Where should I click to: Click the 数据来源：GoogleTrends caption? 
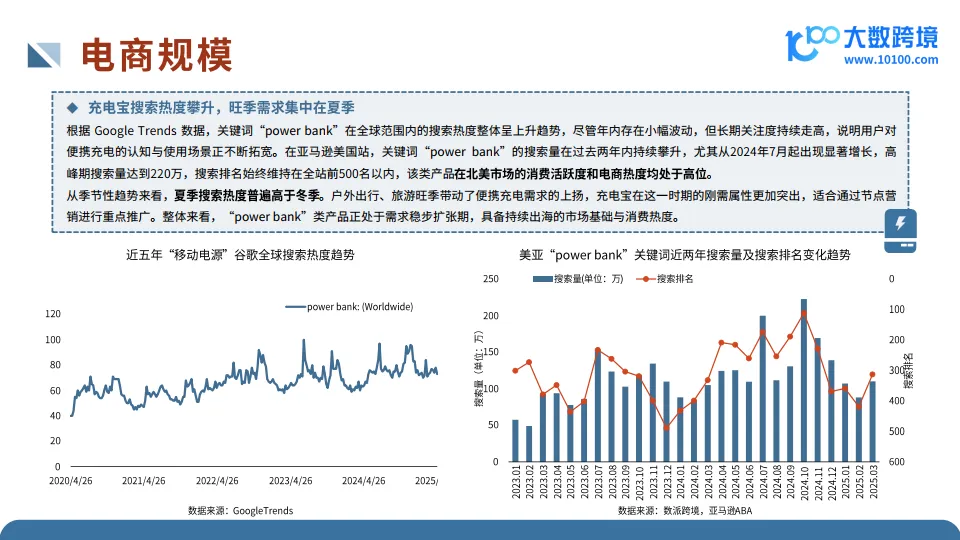[241, 511]
